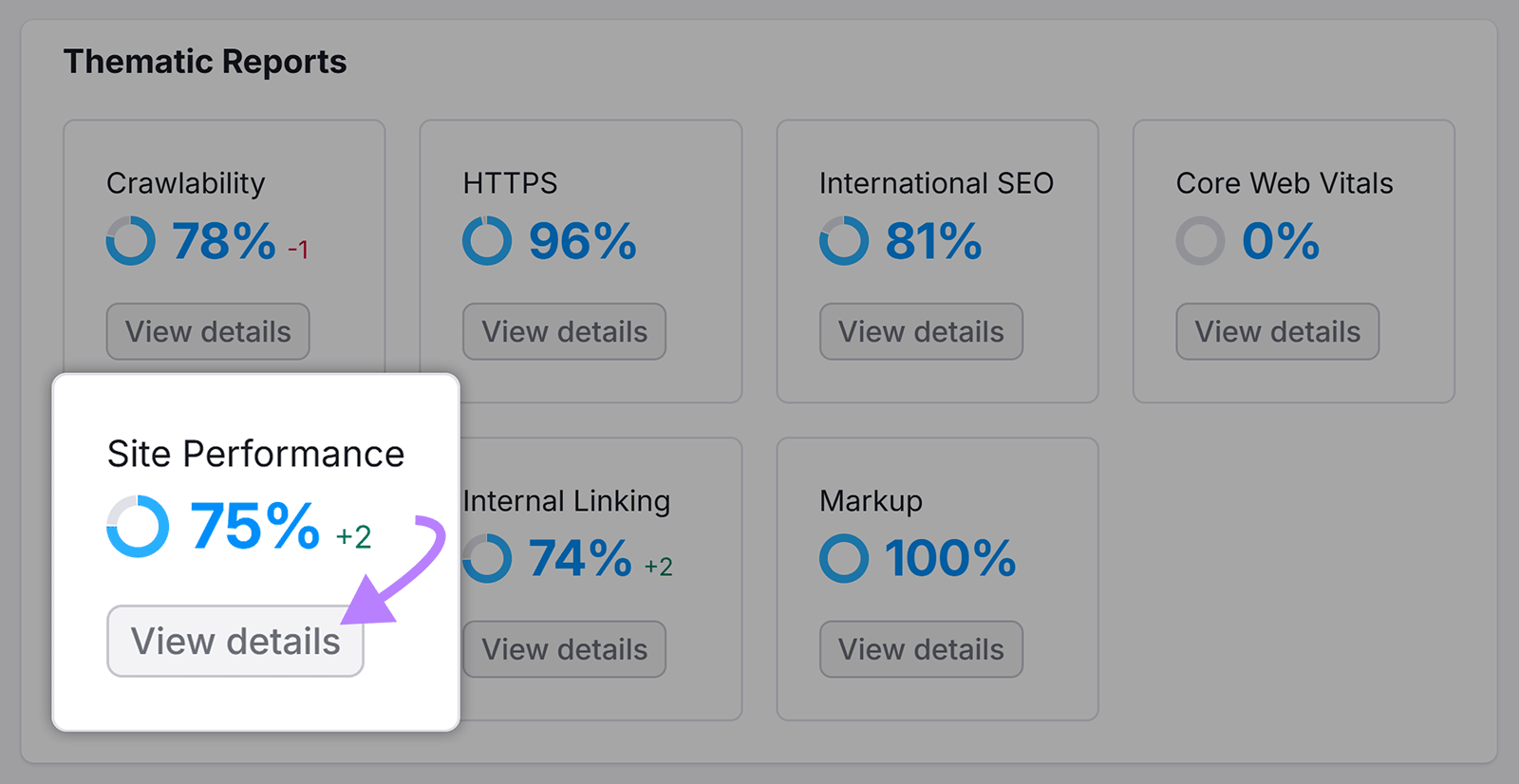Open the Core Web Vitals details
1519x784 pixels.
click(1276, 331)
